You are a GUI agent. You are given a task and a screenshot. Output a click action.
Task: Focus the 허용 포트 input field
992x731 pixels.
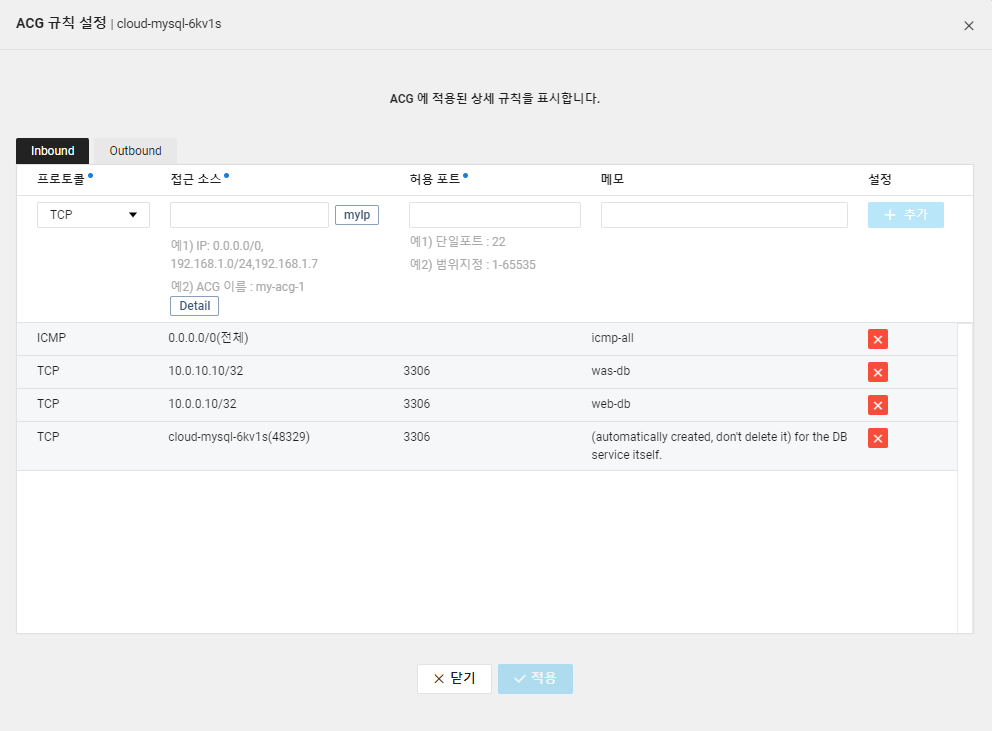coord(495,215)
